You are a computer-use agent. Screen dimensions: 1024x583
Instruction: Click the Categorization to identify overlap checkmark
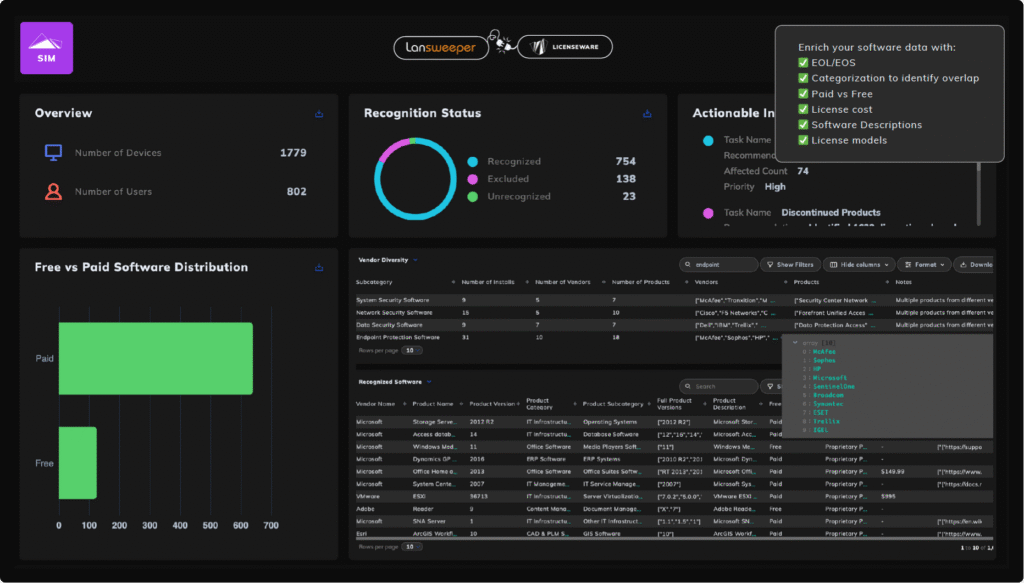click(803, 78)
